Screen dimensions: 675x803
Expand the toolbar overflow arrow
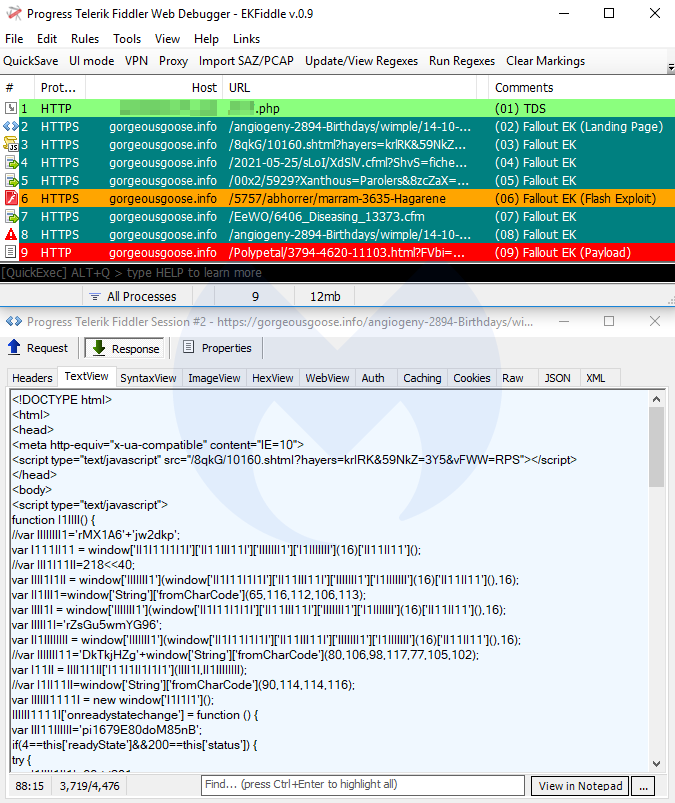click(671, 68)
